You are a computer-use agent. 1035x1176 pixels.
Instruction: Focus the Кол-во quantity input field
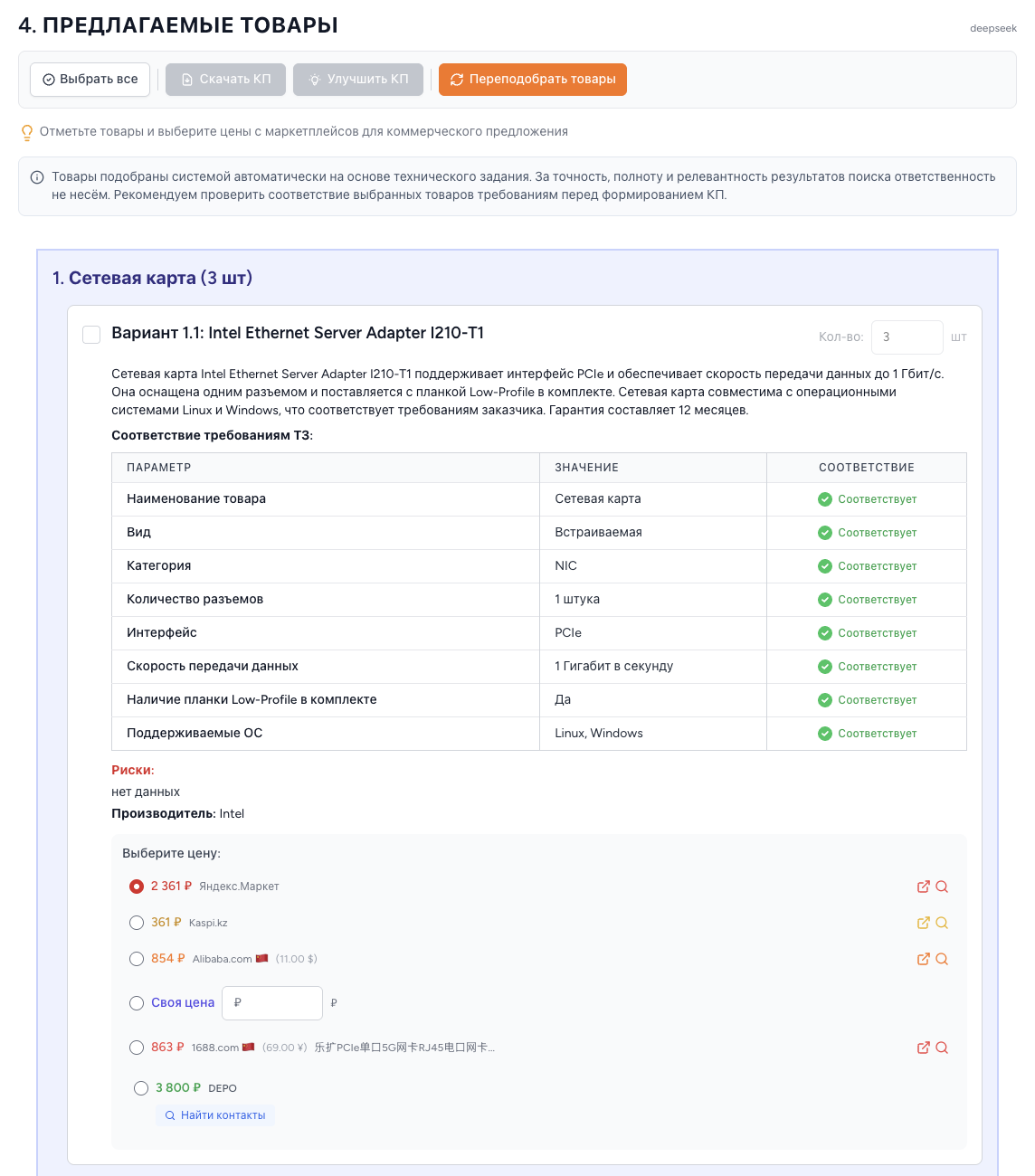[x=907, y=337]
